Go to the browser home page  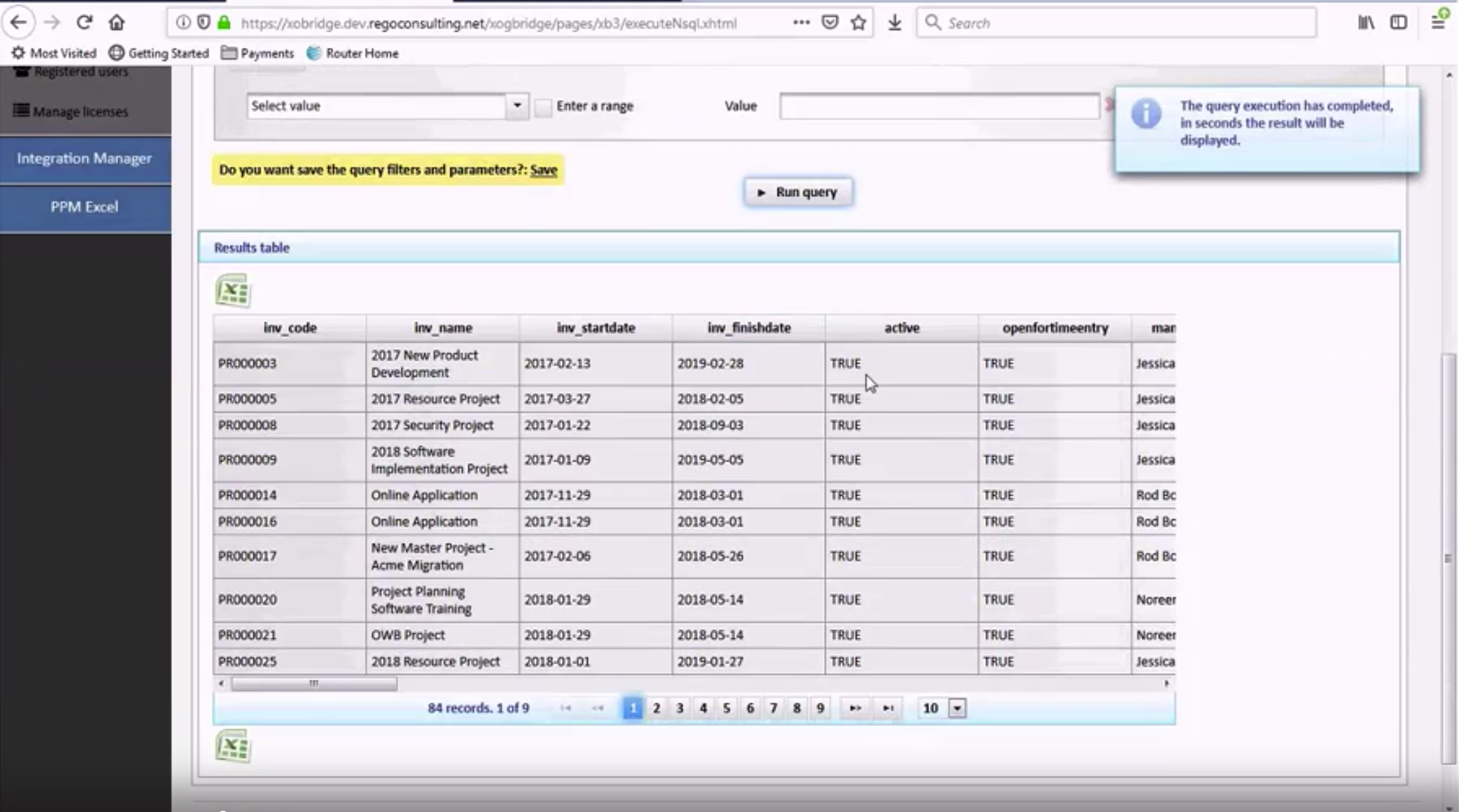[x=116, y=23]
